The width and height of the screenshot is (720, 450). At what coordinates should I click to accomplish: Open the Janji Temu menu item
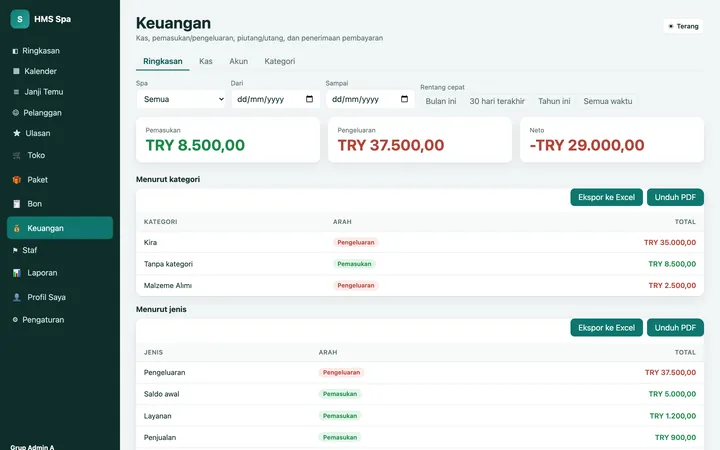[x=60, y=92]
